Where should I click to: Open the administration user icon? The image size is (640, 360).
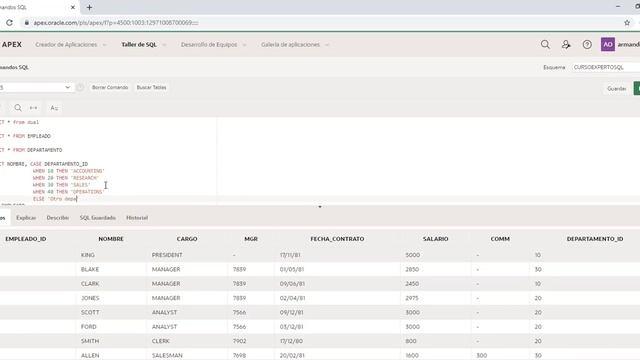[x=566, y=44]
